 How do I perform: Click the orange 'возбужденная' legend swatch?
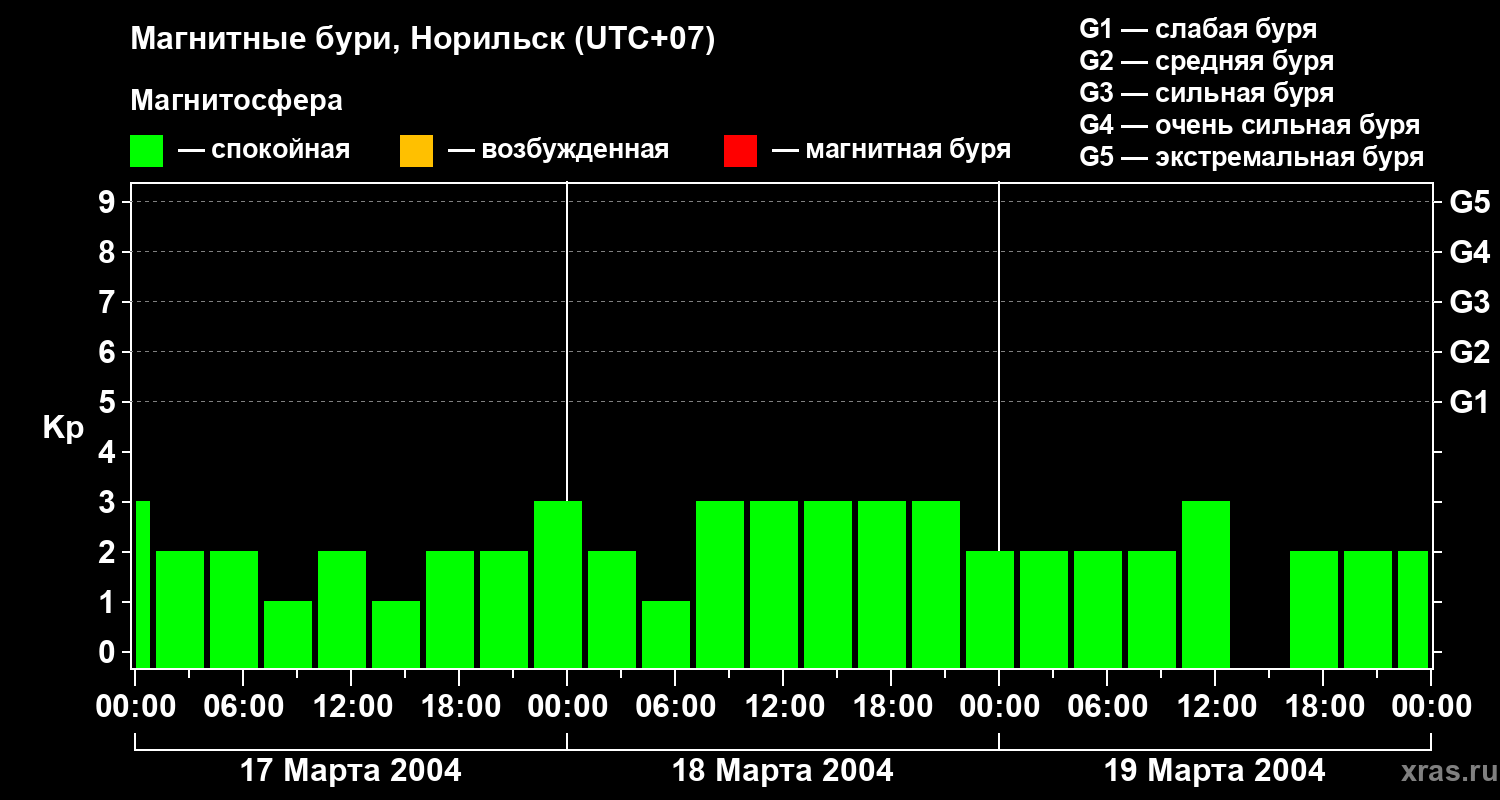pos(416,151)
